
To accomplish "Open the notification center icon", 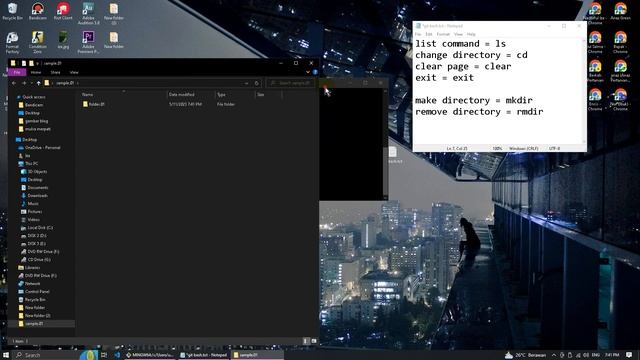I will pos(629,355).
